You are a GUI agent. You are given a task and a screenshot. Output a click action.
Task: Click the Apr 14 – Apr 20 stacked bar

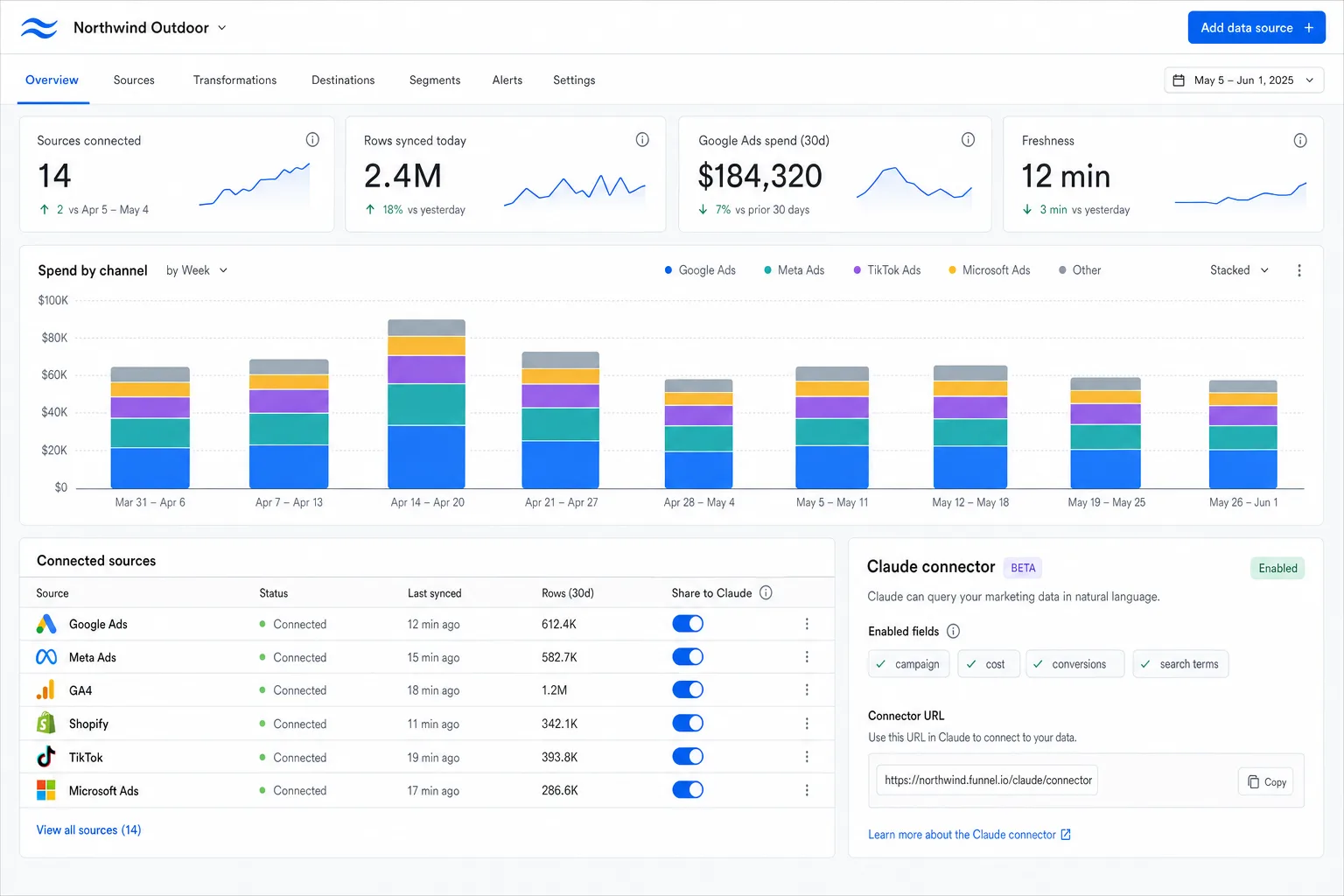coord(427,404)
